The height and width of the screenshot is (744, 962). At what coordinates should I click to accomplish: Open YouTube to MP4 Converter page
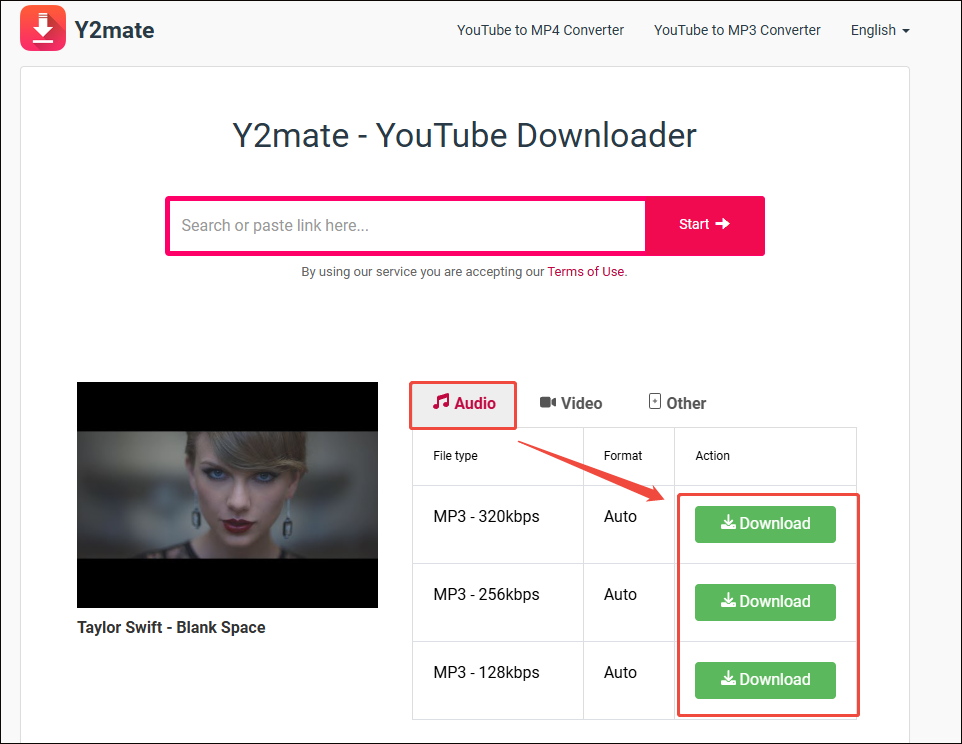(540, 30)
